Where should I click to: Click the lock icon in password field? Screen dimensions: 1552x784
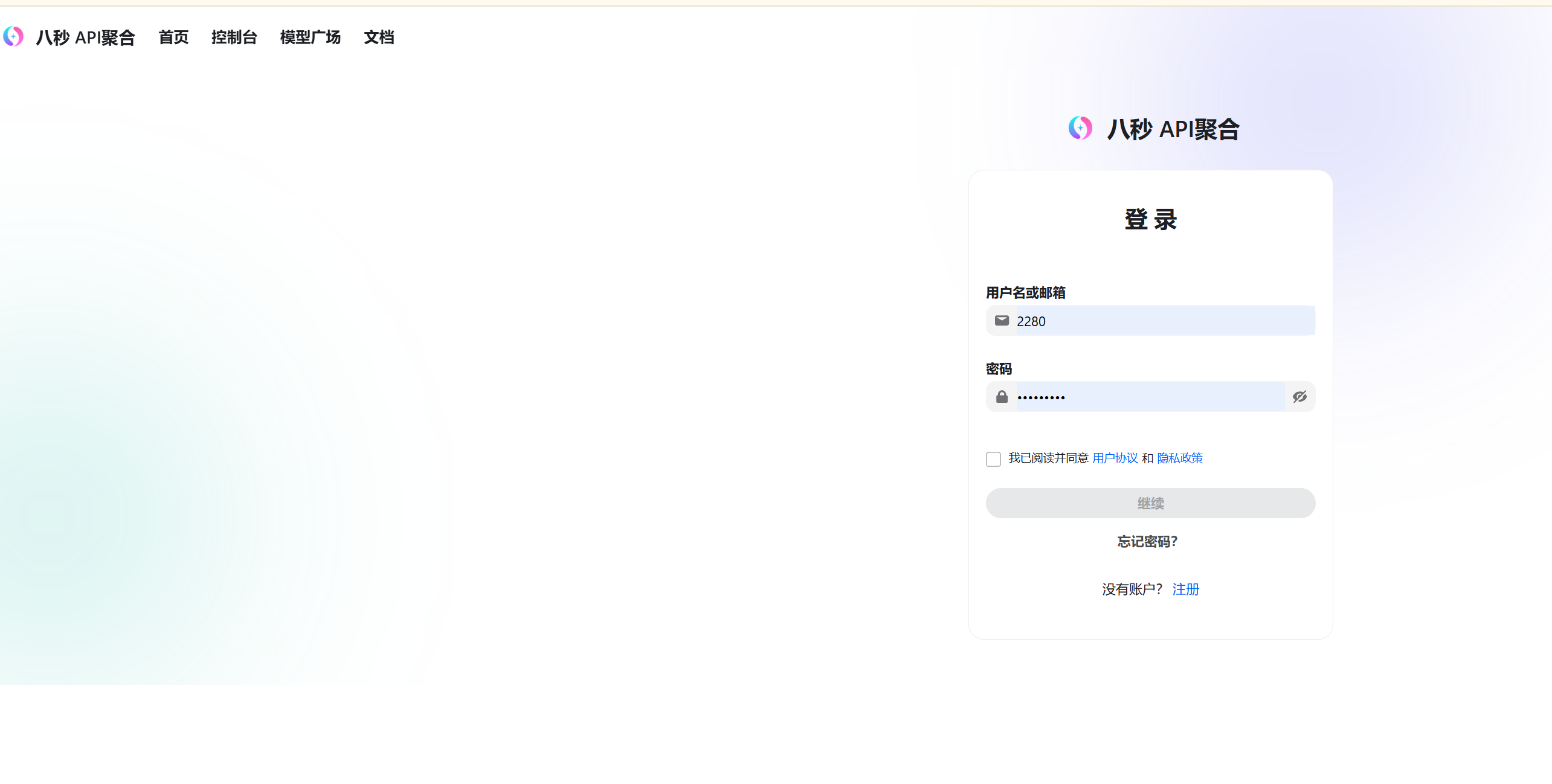pos(1002,397)
